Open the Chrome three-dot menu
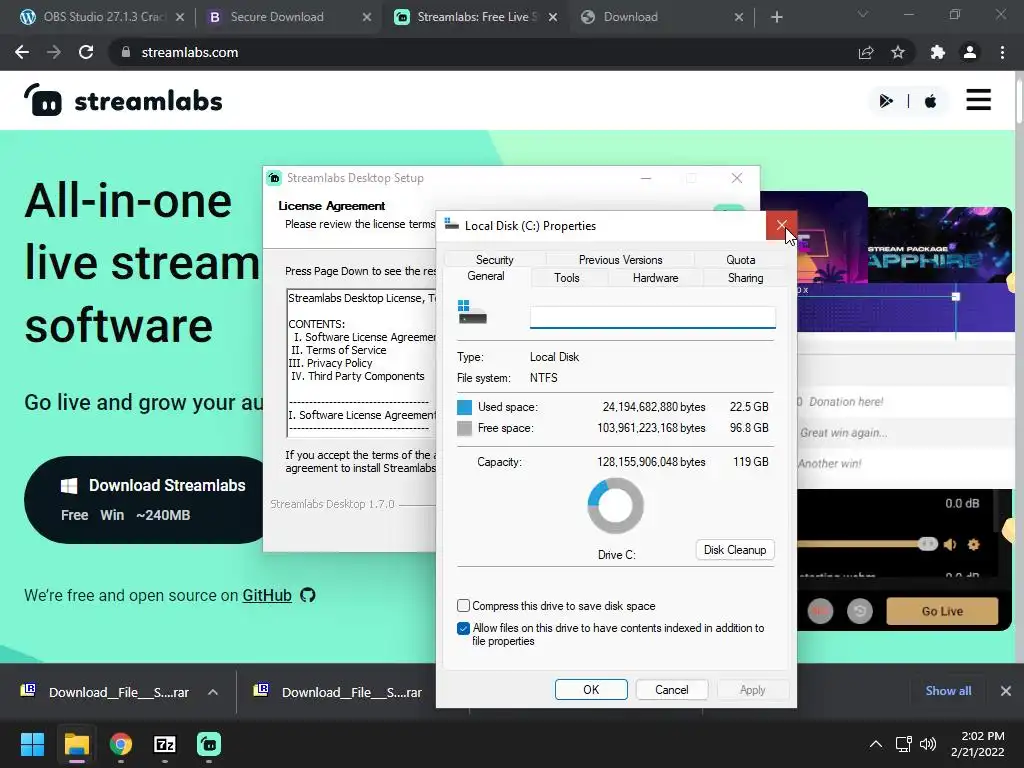 coord(1002,52)
